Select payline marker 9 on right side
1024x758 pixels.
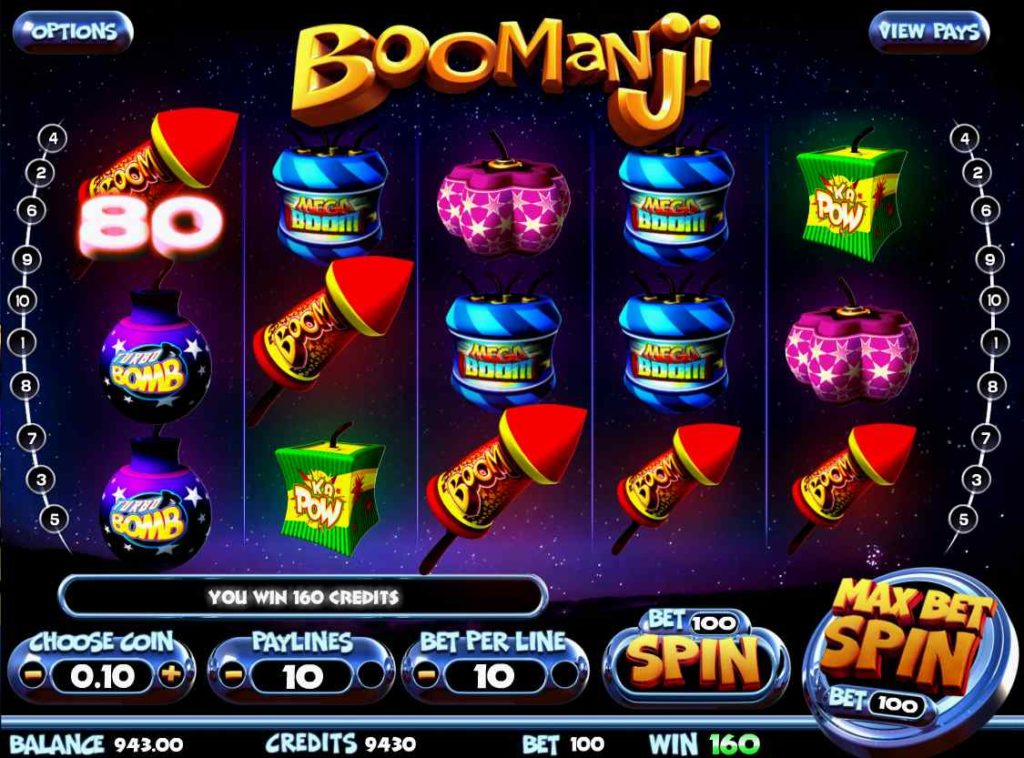pyautogui.click(x=989, y=259)
